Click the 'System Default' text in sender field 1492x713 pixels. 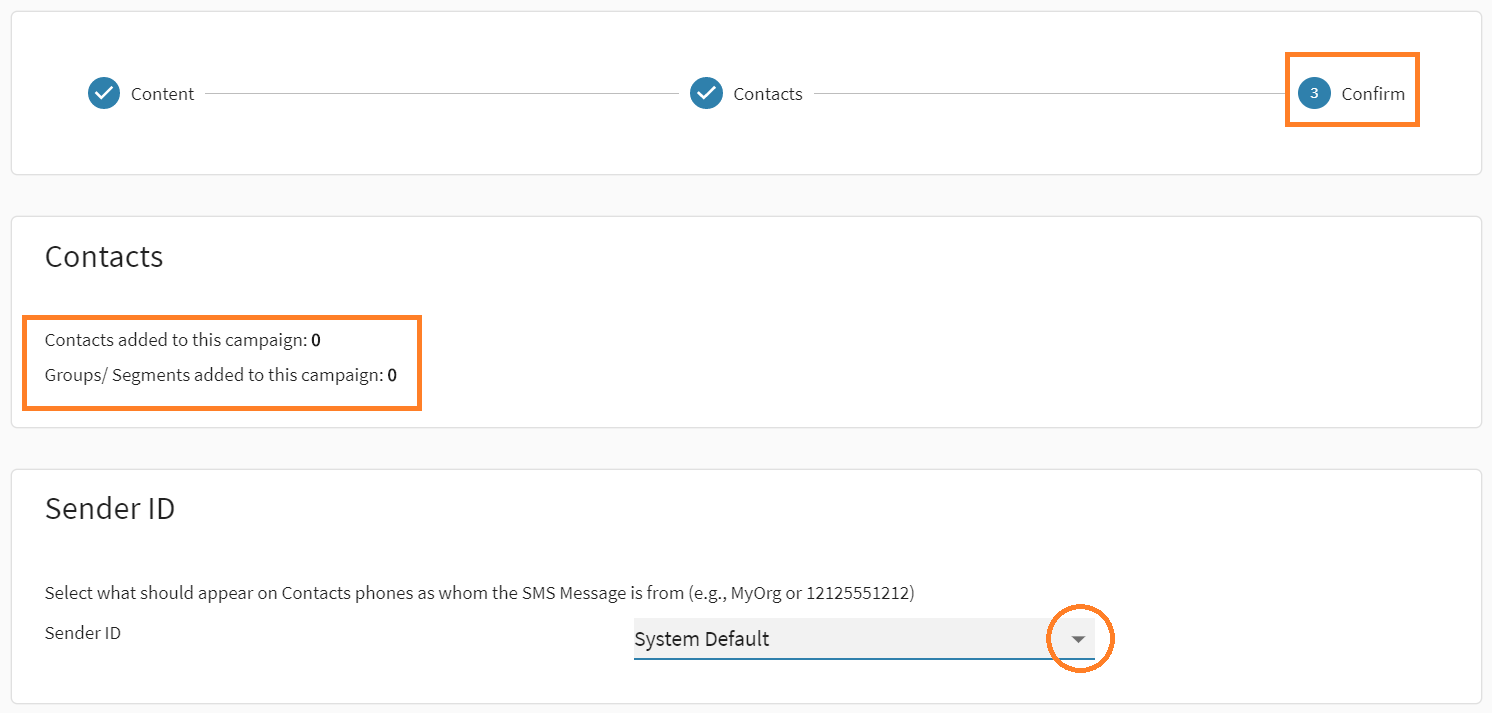pyautogui.click(x=702, y=639)
